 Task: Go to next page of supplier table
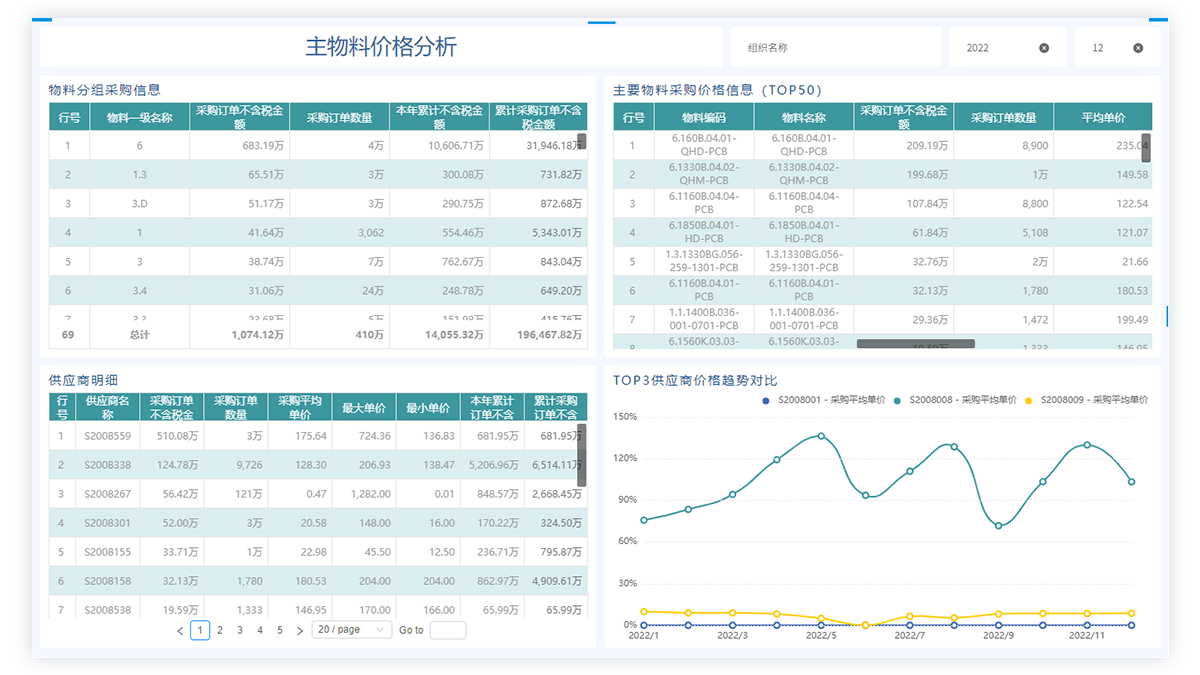pos(300,631)
